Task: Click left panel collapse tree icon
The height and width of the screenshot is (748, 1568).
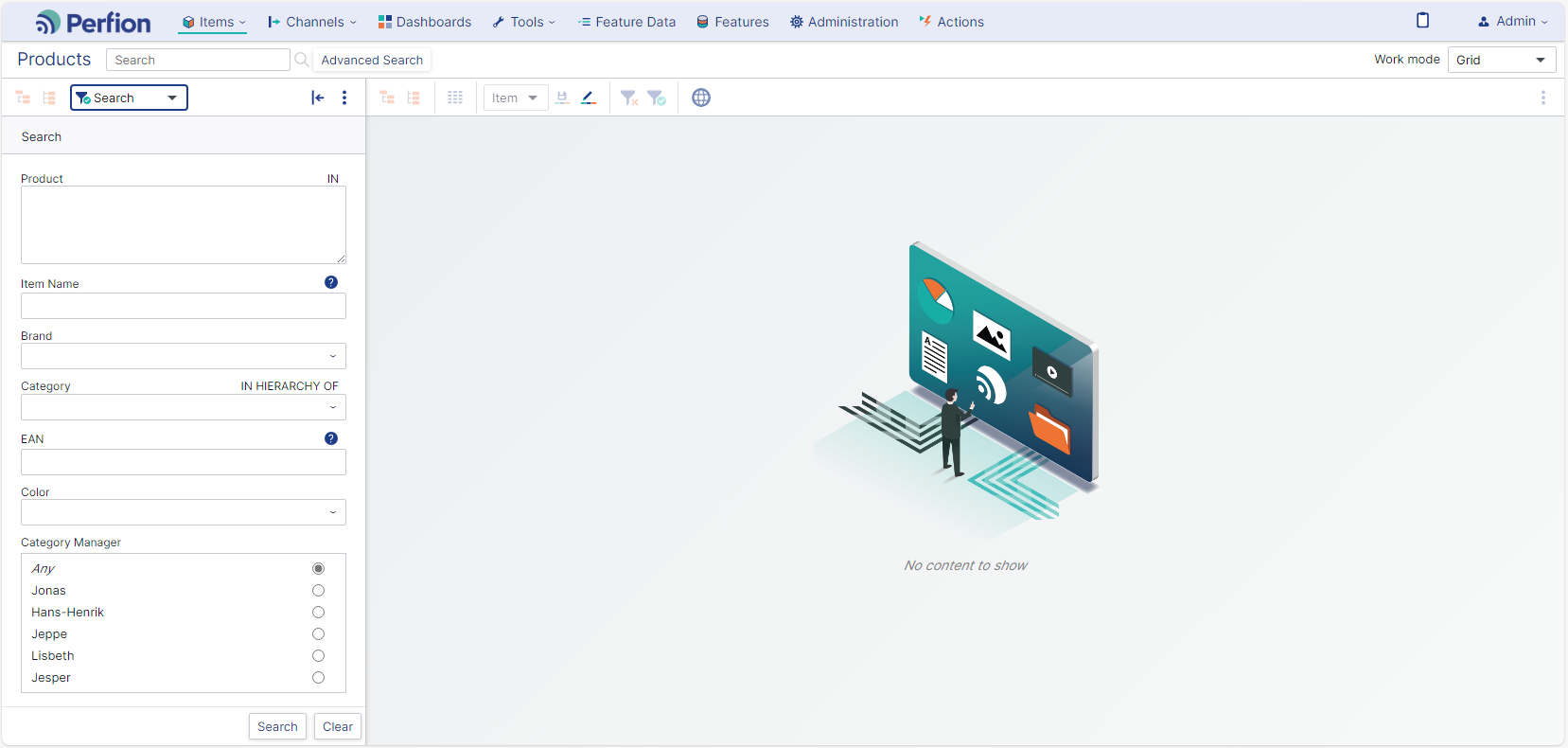Action: (49, 98)
